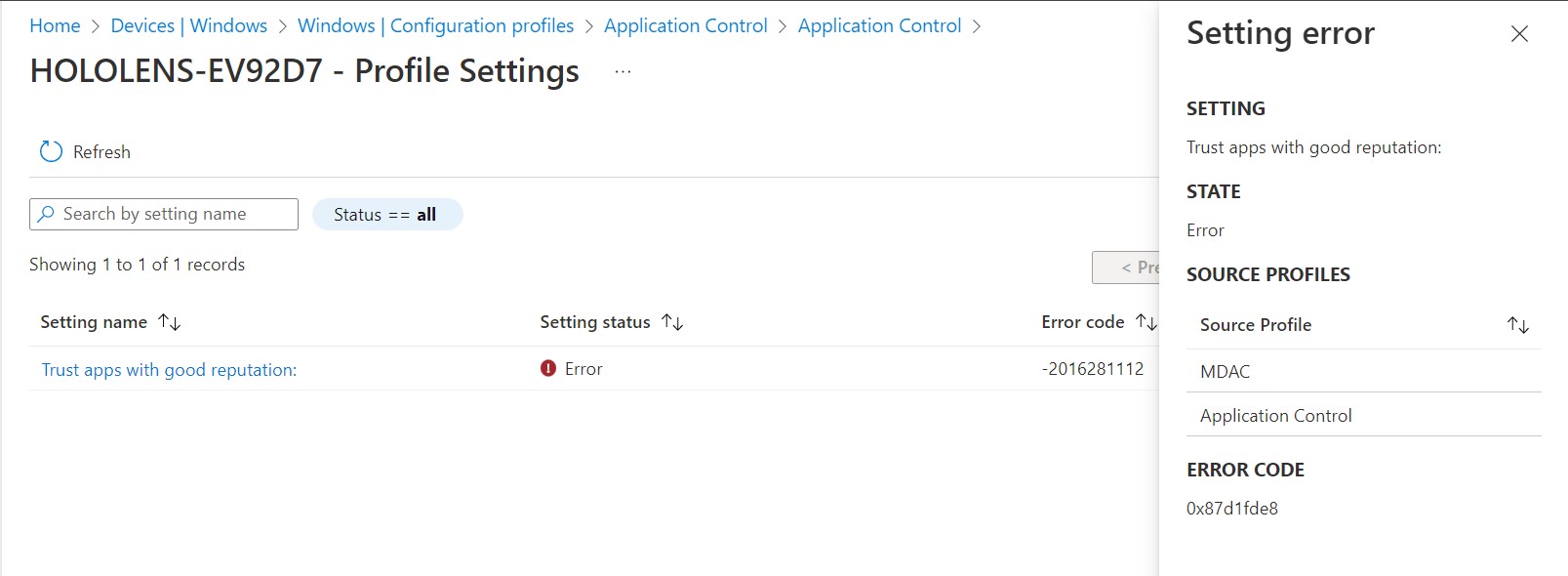Close the Setting error panel
Image resolution: width=1568 pixels, height=576 pixels.
pos(1518,34)
